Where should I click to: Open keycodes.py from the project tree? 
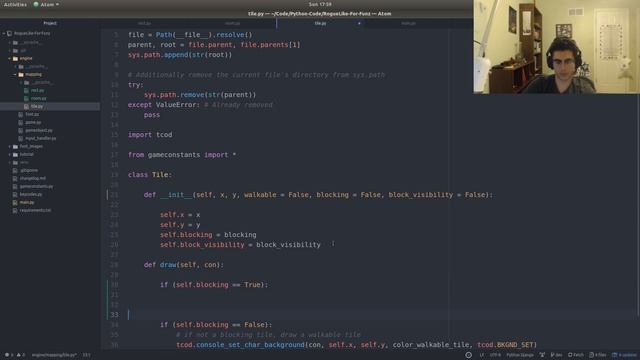click(31, 194)
